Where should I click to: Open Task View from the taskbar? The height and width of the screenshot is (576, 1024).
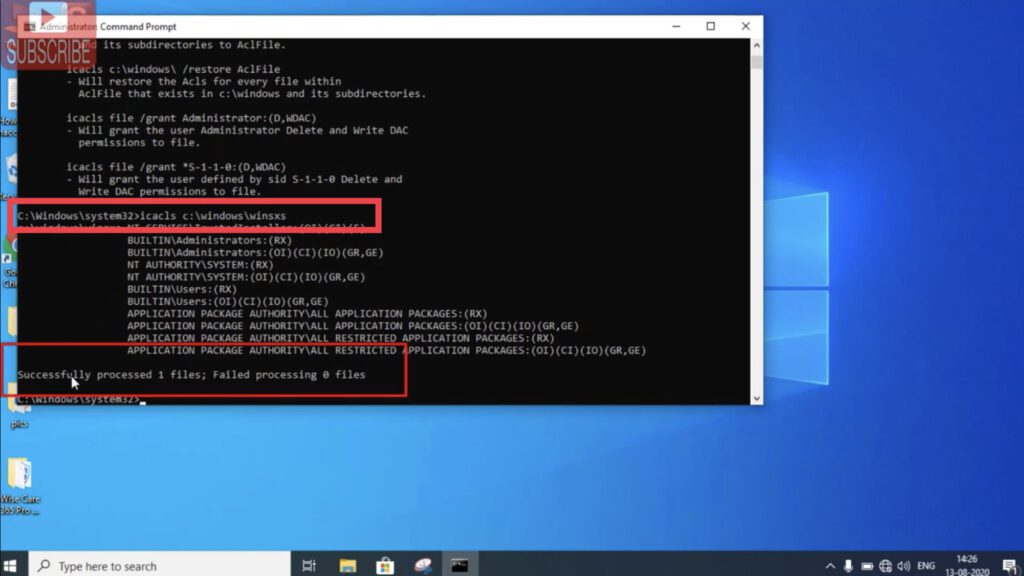pos(309,566)
